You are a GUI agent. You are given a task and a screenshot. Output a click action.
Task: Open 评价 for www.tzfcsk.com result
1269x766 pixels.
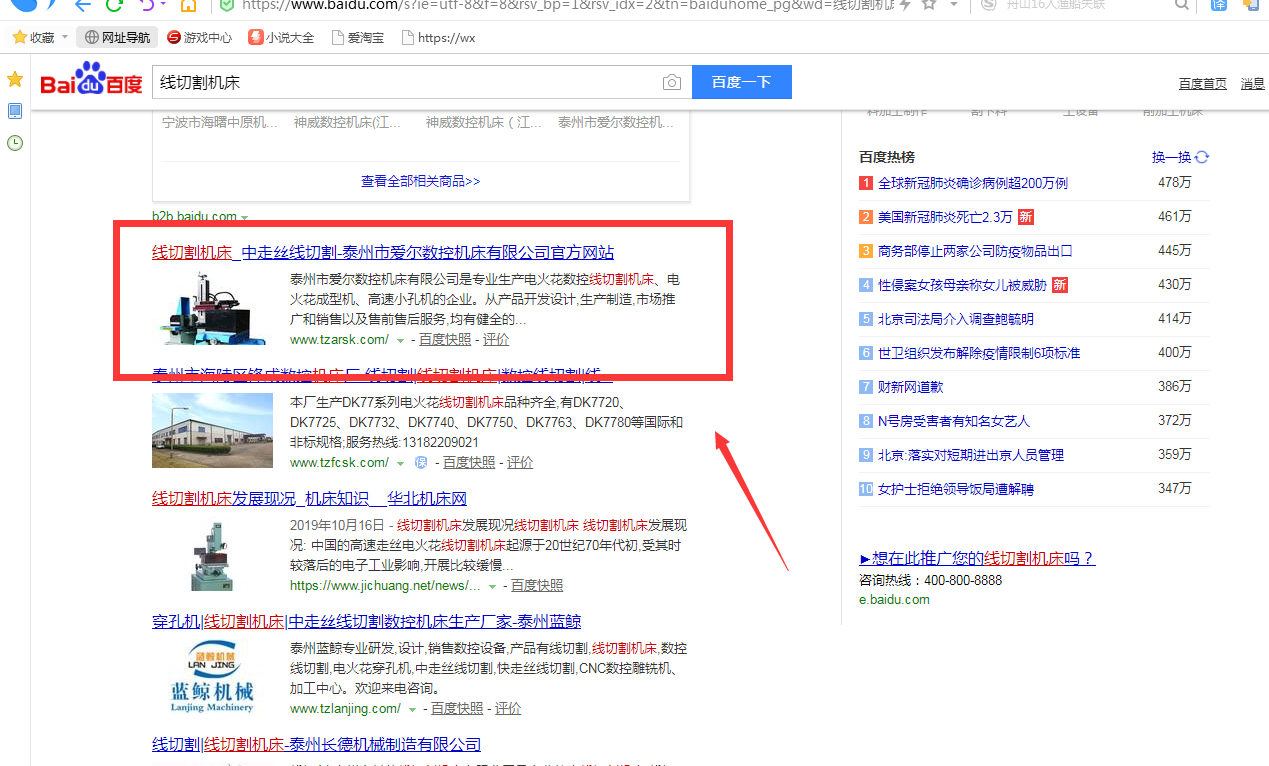[520, 463]
